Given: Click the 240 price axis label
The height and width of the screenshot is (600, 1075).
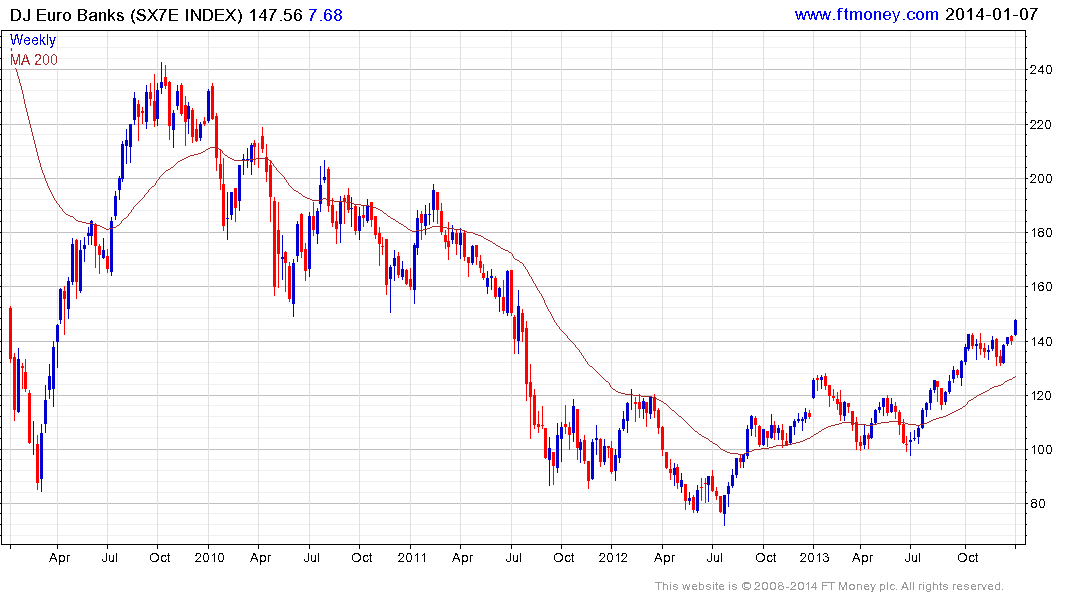Looking at the screenshot, I should 1041,70.
